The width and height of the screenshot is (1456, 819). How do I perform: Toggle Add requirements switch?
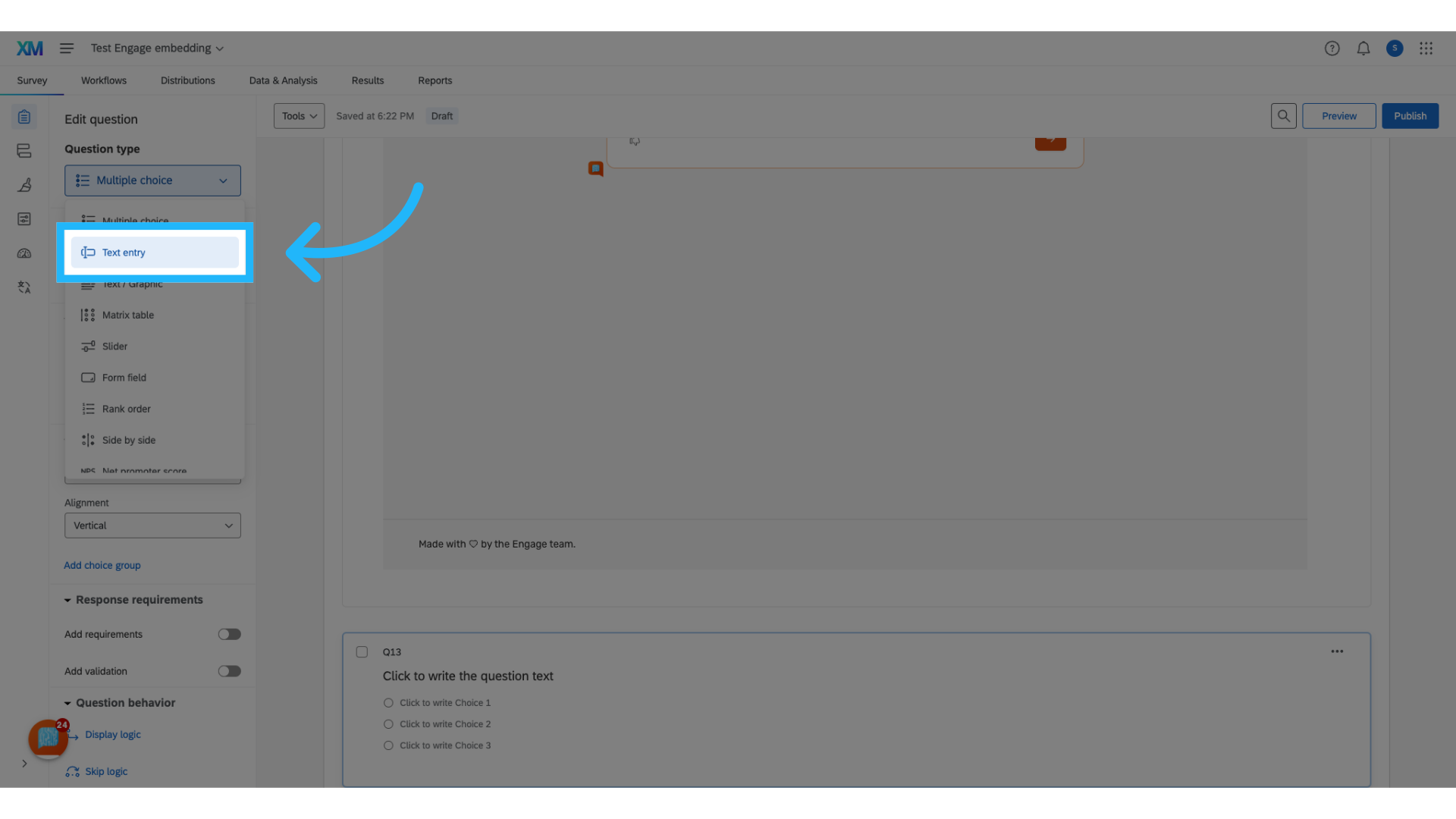[x=229, y=635]
